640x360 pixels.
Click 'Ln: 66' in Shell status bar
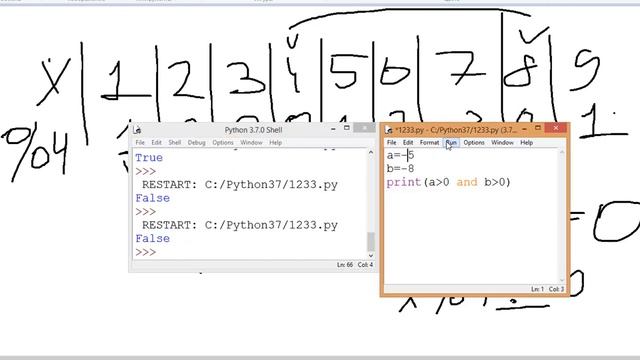pyautogui.click(x=345, y=265)
